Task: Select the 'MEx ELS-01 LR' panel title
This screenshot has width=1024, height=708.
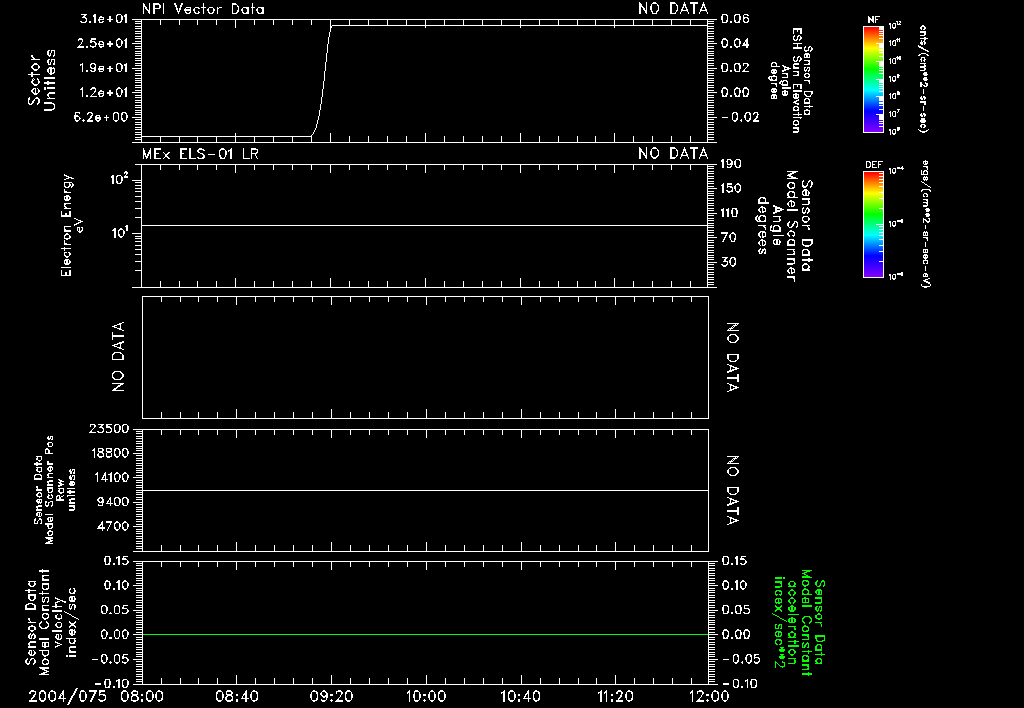Action: point(200,153)
